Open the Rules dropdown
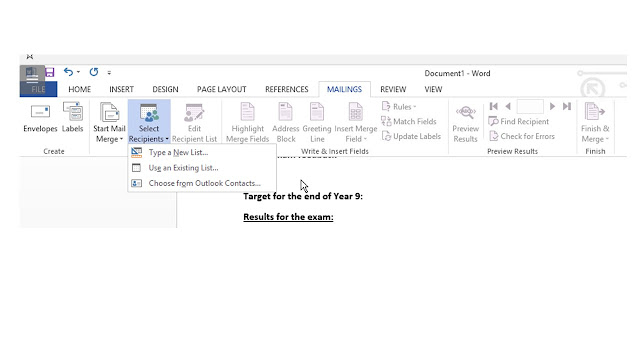 click(x=399, y=107)
